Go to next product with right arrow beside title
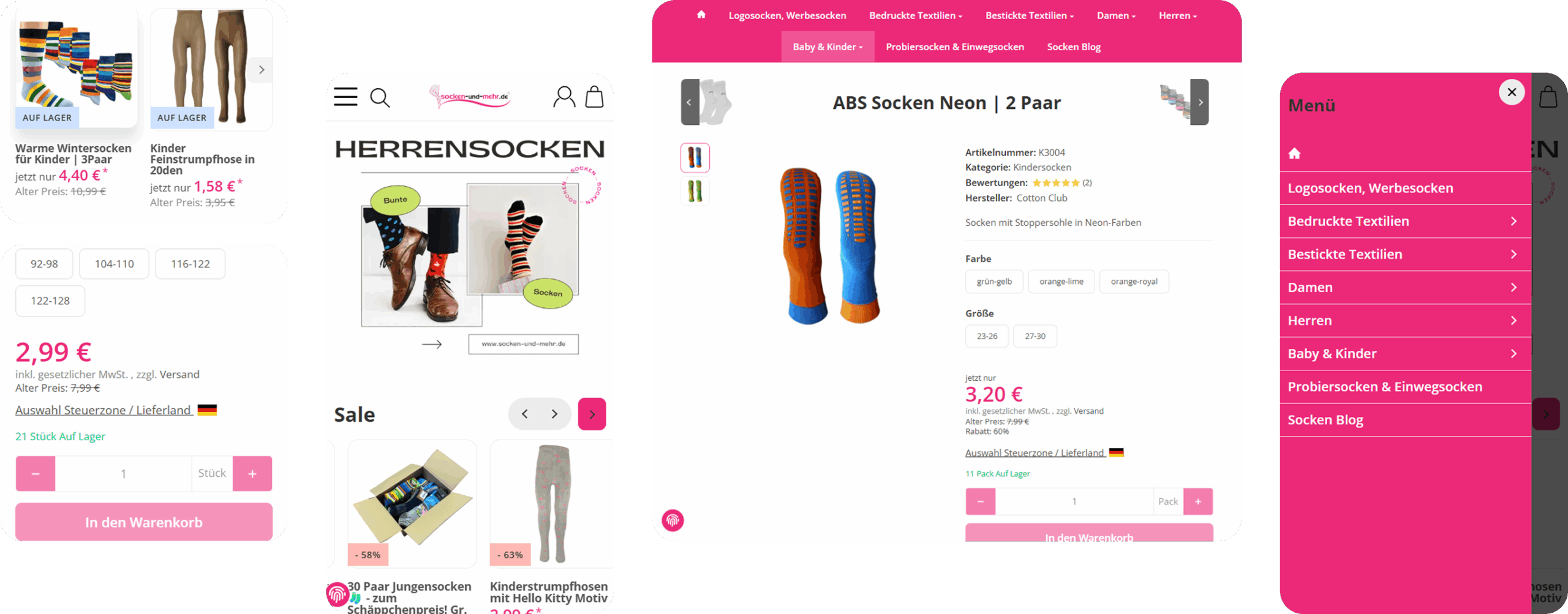 [x=1200, y=102]
